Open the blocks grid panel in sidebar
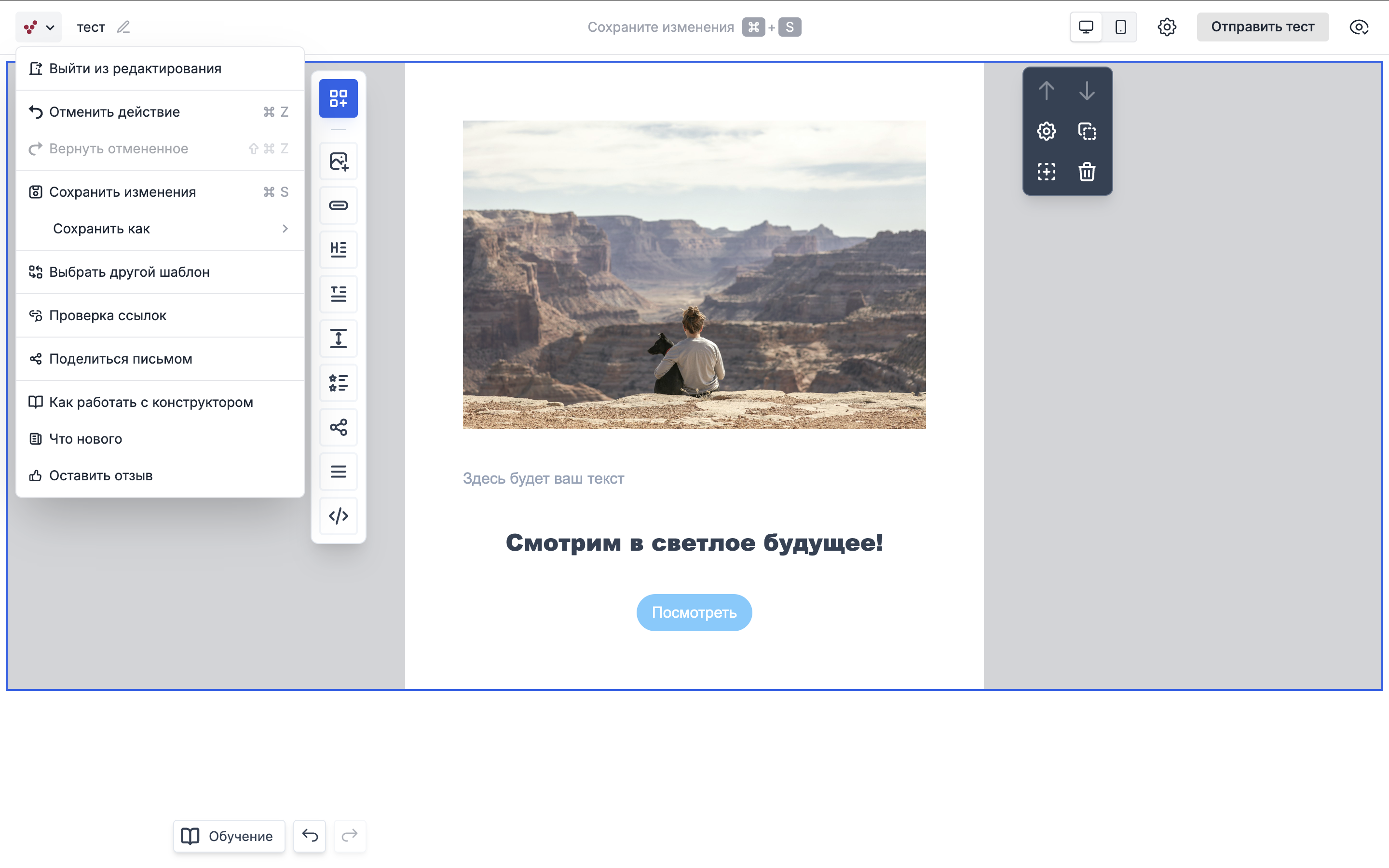Viewport: 1389px width, 868px height. [338, 98]
